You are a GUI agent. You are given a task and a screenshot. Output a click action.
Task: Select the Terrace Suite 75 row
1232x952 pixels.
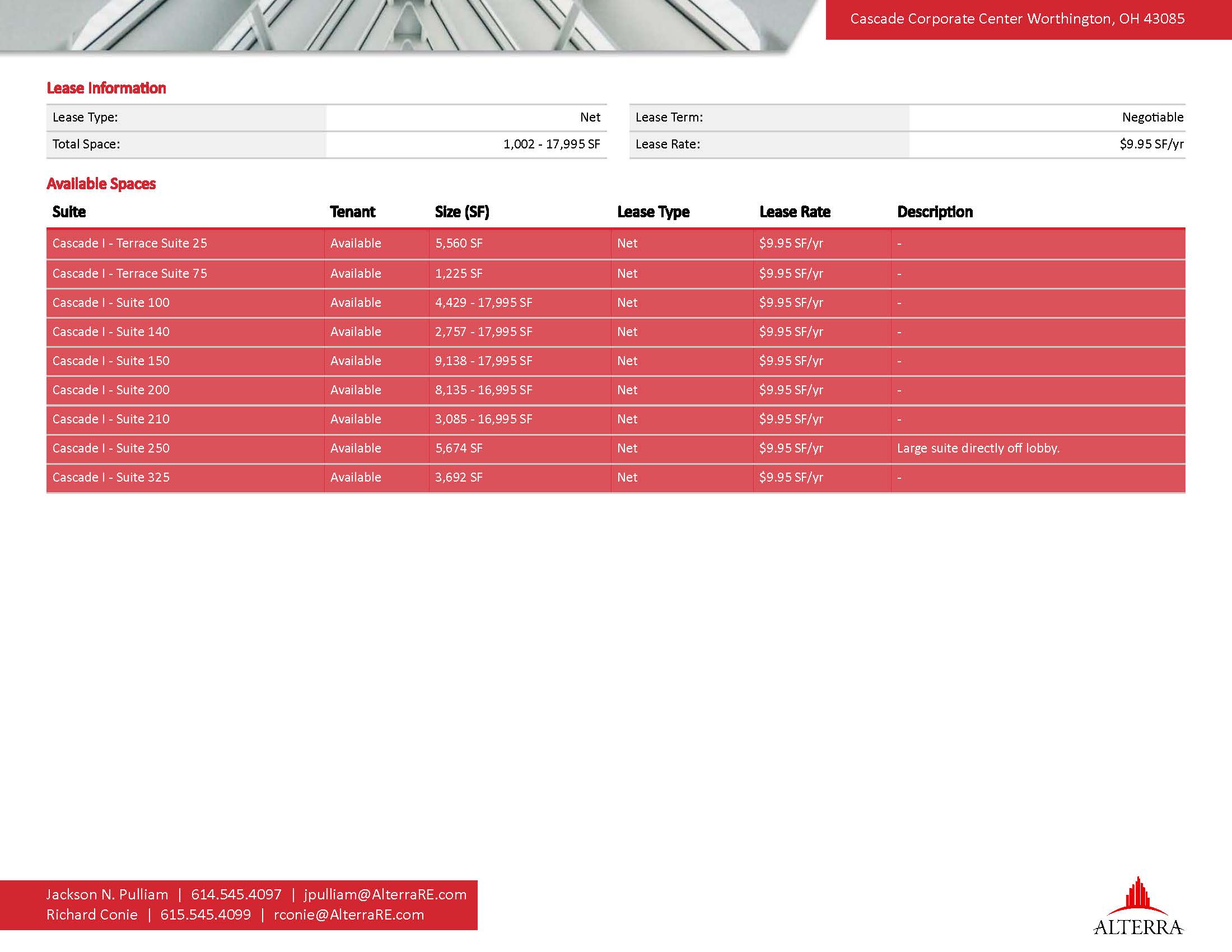(130, 273)
